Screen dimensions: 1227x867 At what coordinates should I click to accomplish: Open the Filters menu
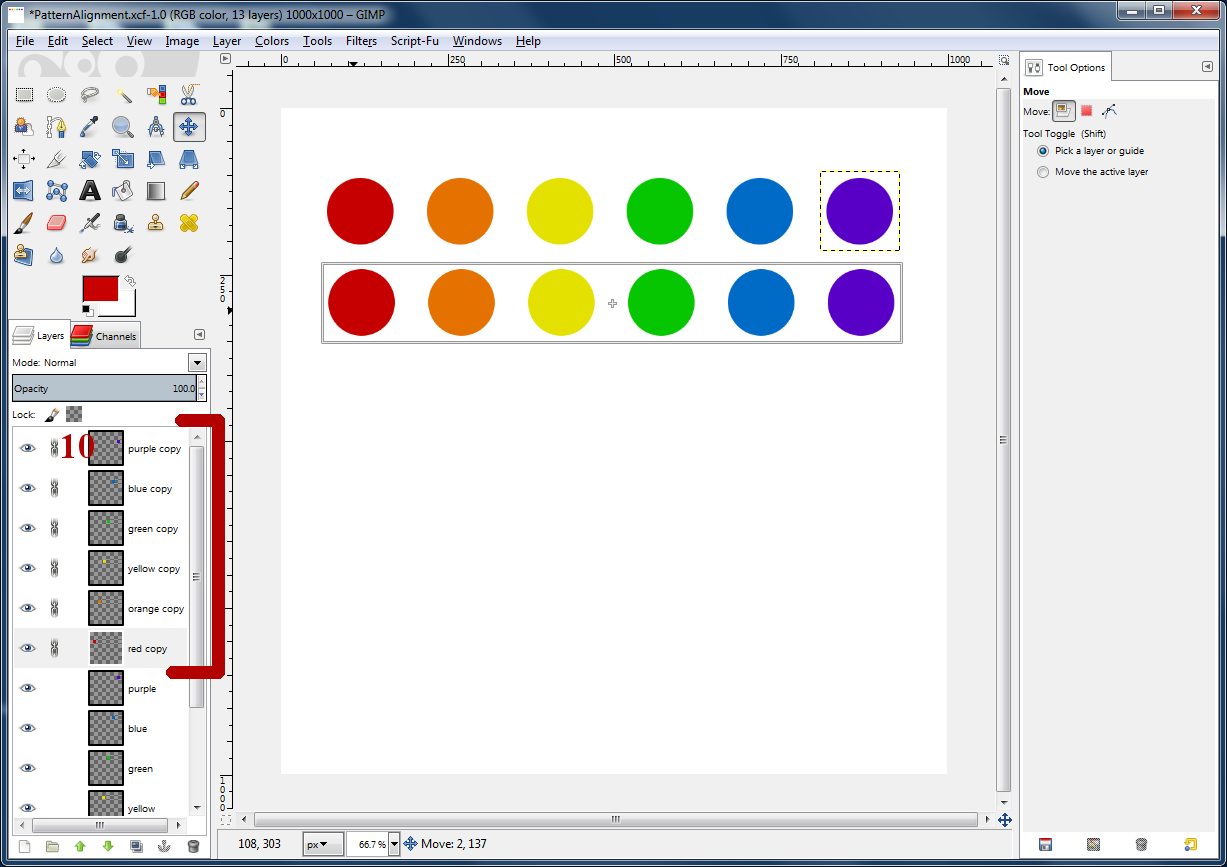tap(361, 41)
